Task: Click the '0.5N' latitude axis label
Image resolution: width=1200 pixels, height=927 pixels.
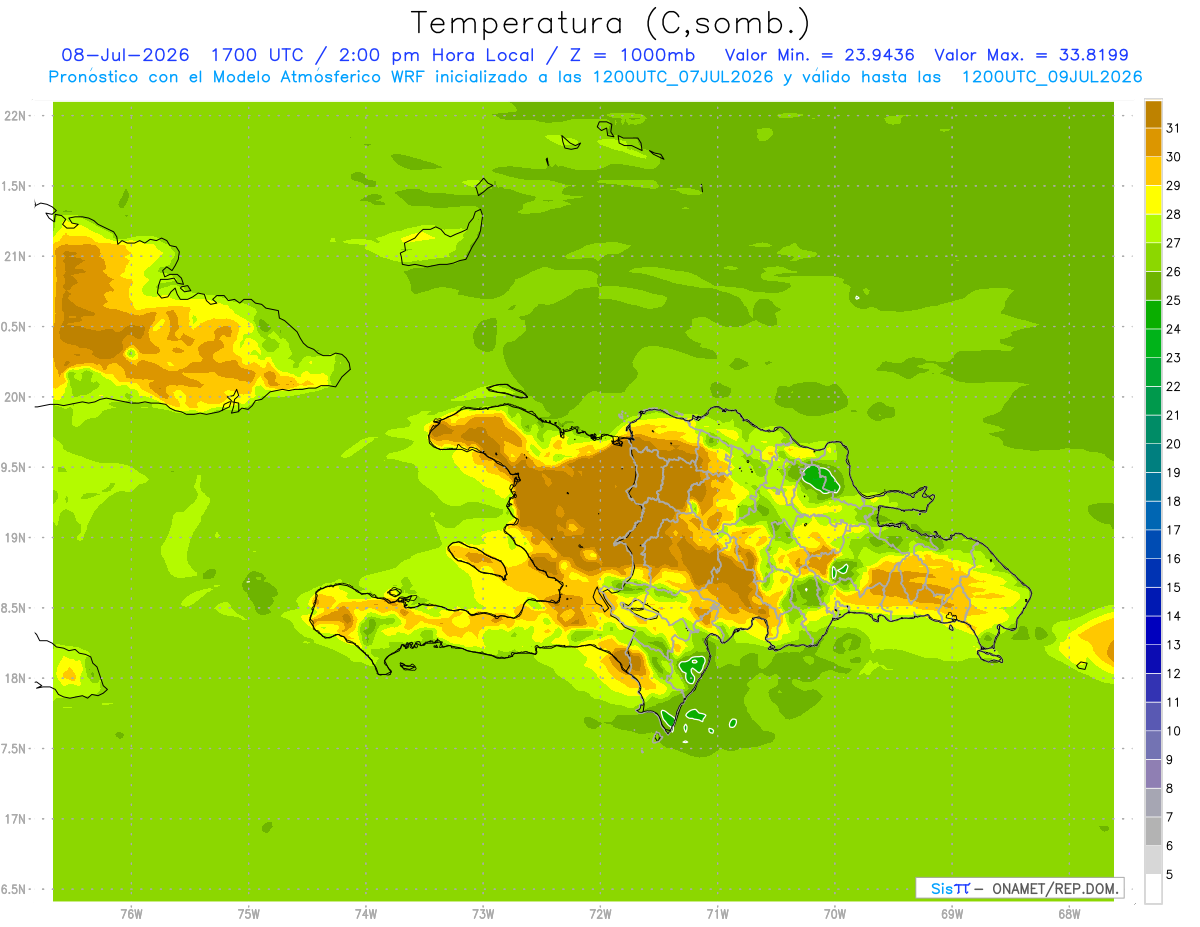Action: click(15, 327)
